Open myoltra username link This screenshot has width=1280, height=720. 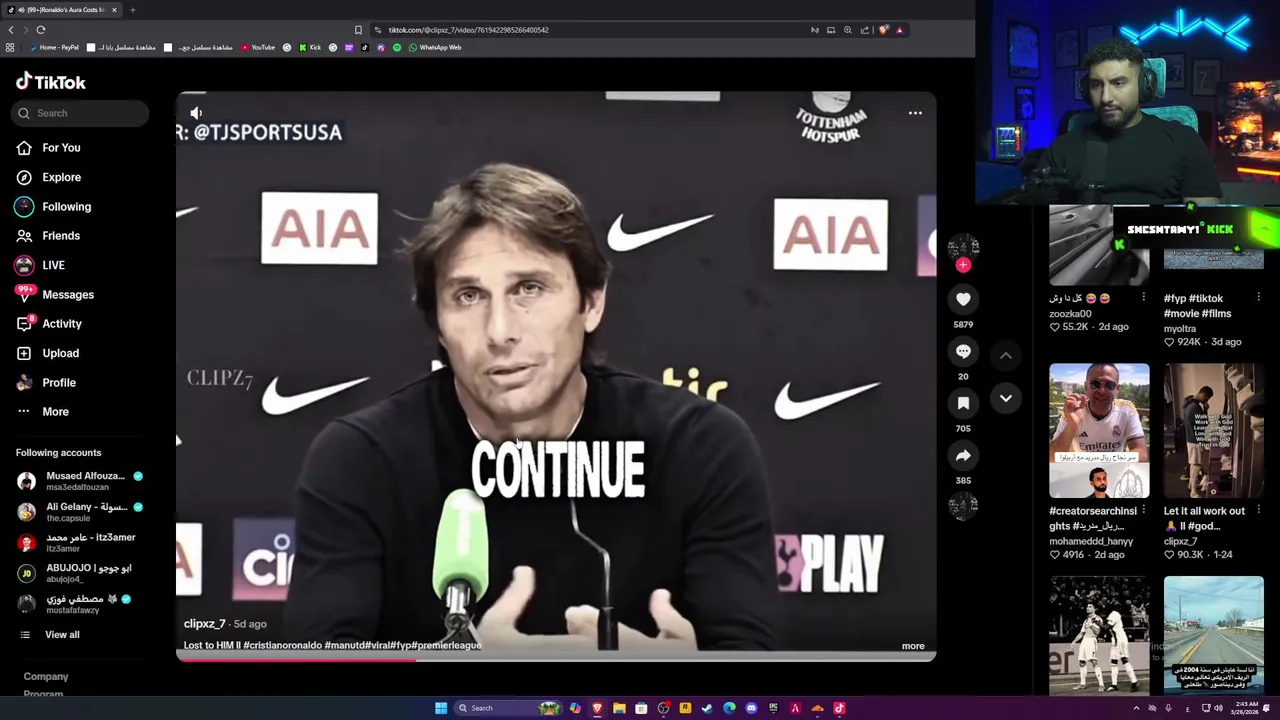tap(1180, 329)
